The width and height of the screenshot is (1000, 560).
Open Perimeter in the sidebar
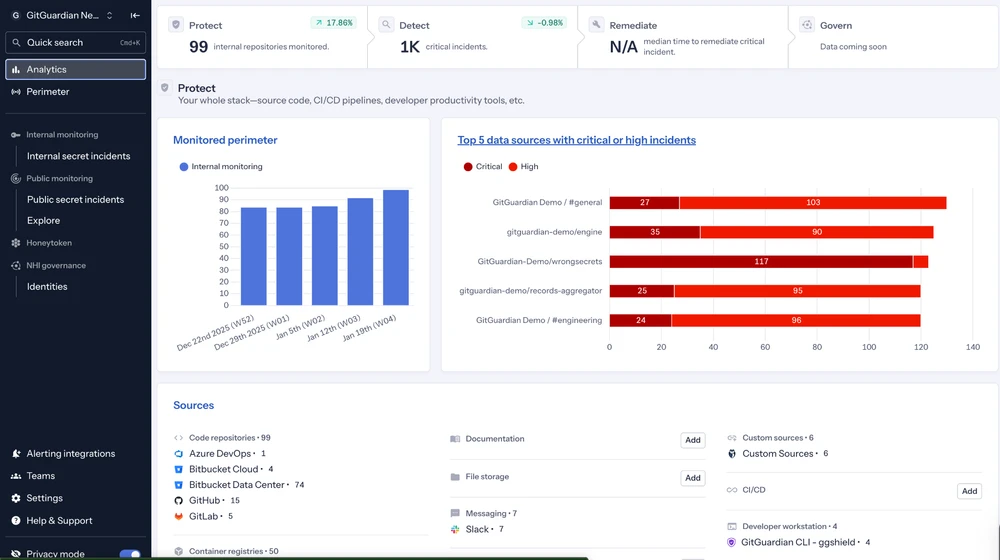[48, 92]
